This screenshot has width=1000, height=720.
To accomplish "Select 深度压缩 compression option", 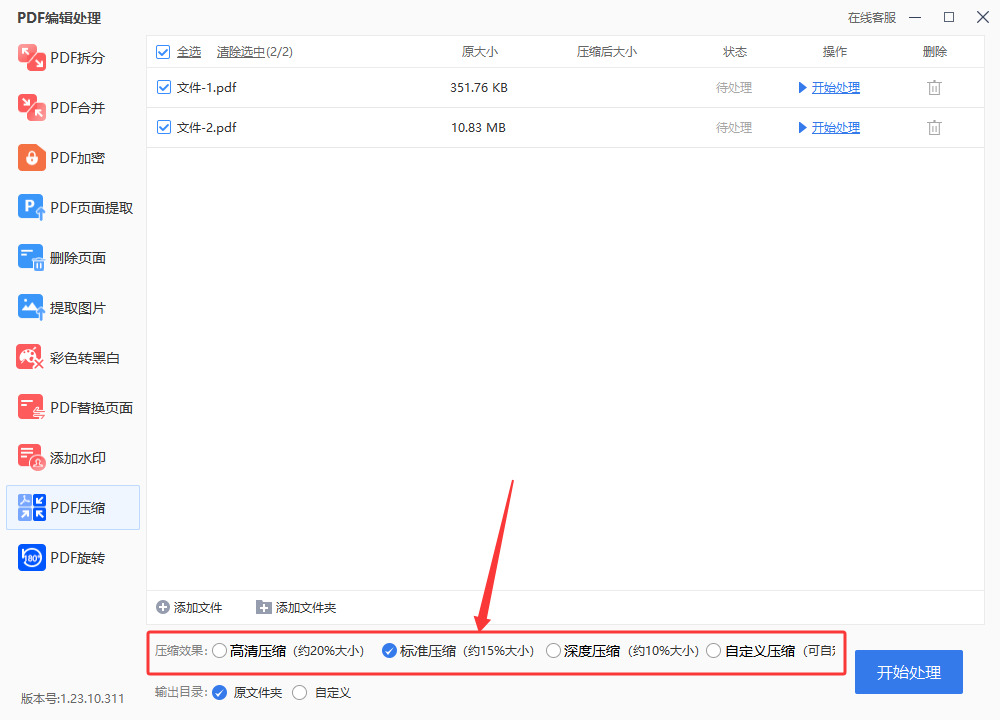I will click(554, 650).
